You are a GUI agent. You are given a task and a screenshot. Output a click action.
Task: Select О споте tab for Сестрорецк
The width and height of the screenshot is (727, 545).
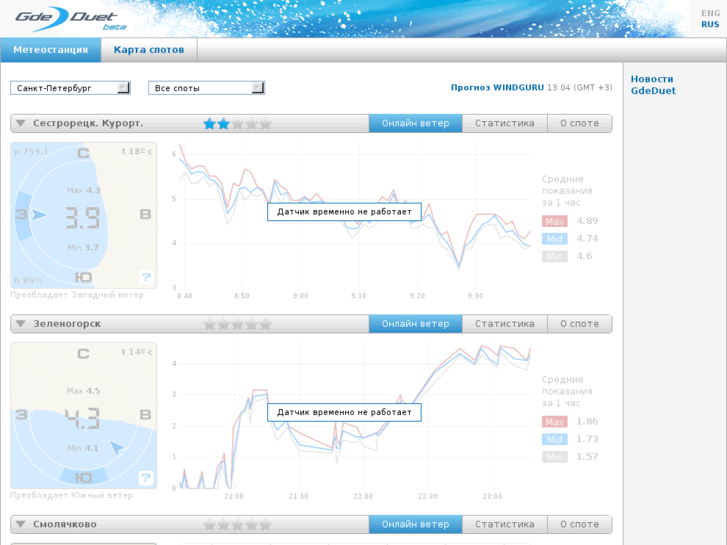coord(580,123)
